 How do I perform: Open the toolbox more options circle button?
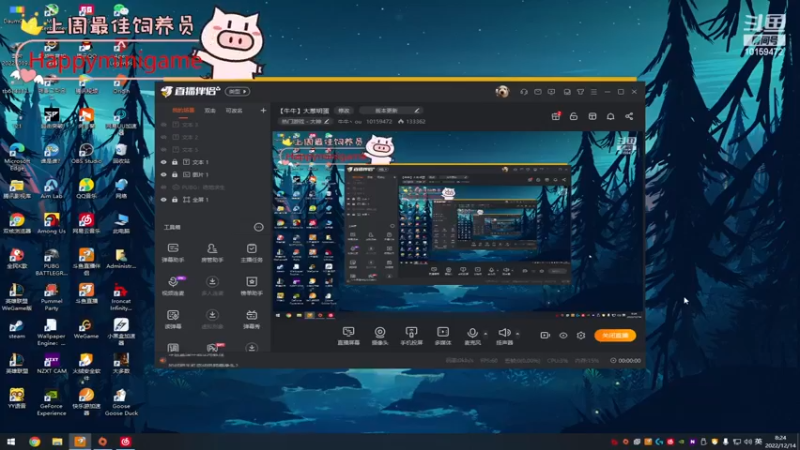point(259,227)
